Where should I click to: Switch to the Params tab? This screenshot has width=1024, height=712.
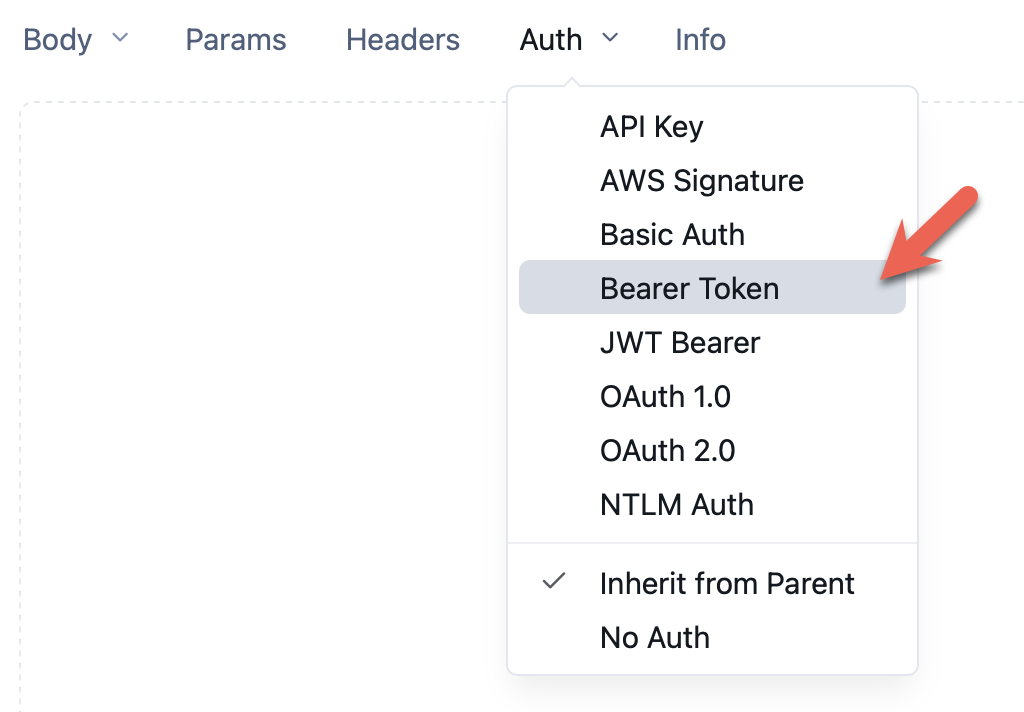point(236,40)
